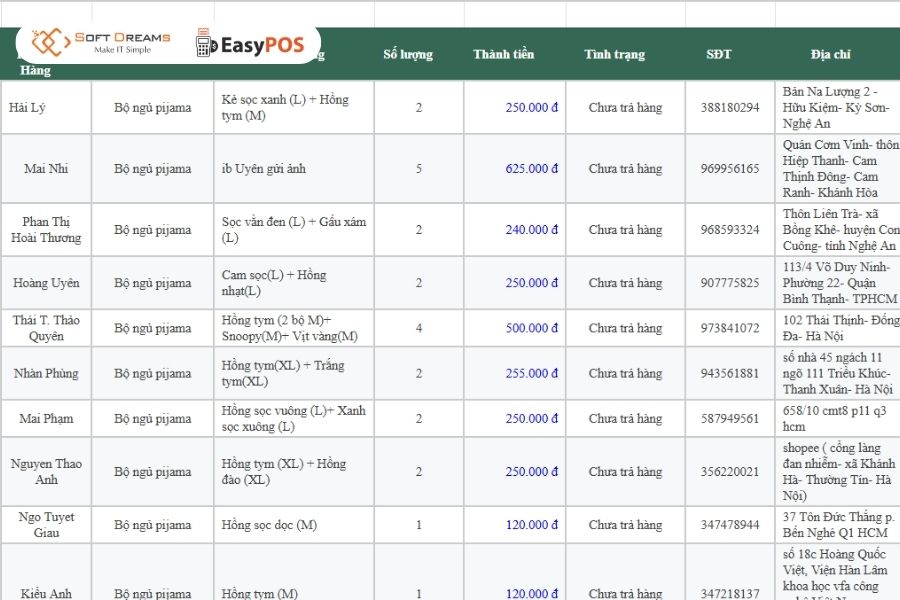900x600 pixels.
Task: Click the product note ib Uyên gửi ảnh
Action: pyautogui.click(x=265, y=168)
